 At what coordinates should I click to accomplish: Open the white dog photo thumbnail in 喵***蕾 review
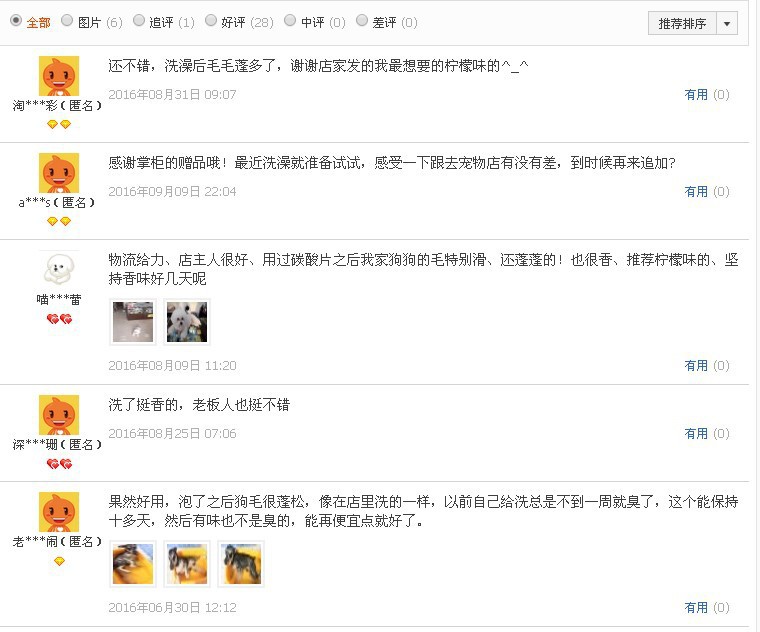coord(187,322)
